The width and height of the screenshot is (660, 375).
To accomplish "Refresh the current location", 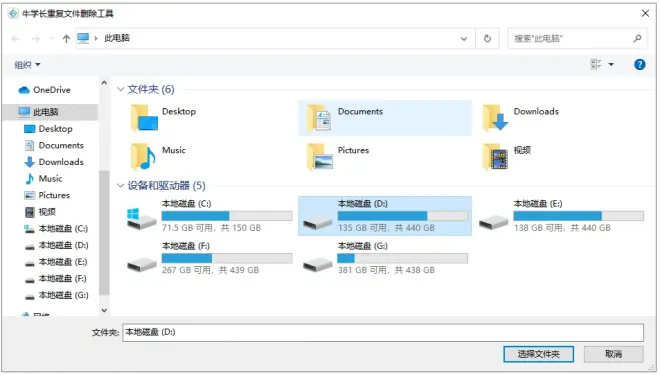I will (487, 39).
